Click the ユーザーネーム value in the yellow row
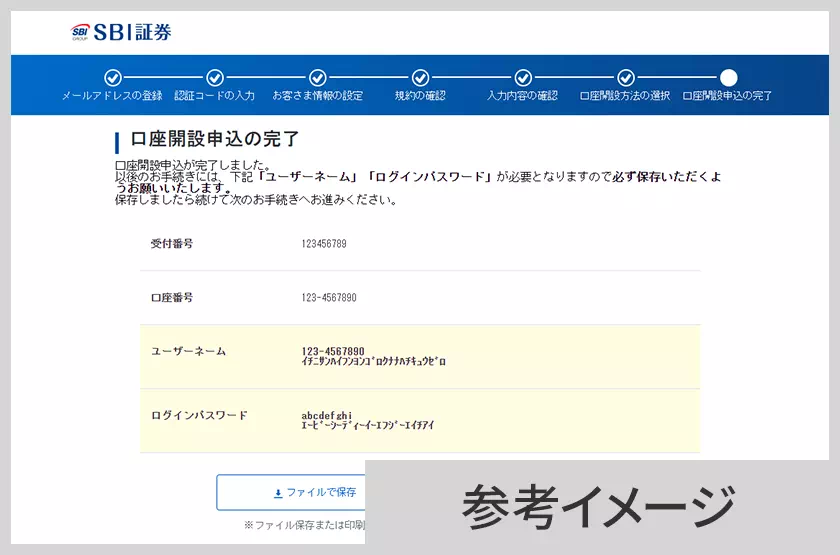Image resolution: width=840 pixels, height=555 pixels. 333,351
